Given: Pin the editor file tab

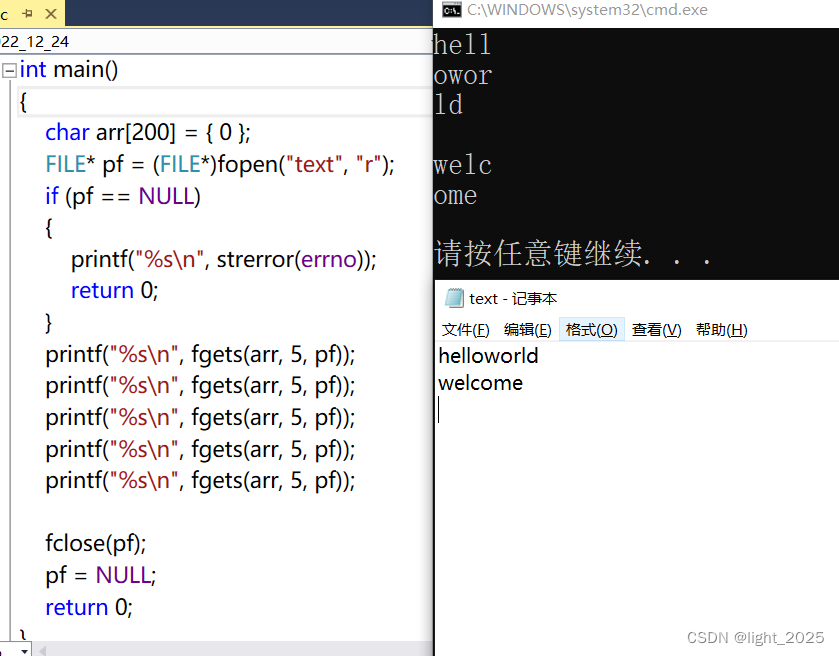Looking at the screenshot, I should click(27, 14).
